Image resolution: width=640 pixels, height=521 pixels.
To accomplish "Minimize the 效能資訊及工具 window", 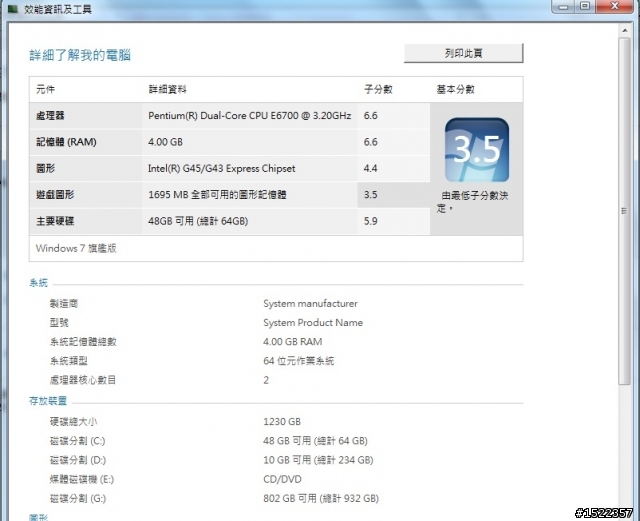I will coord(564,6).
